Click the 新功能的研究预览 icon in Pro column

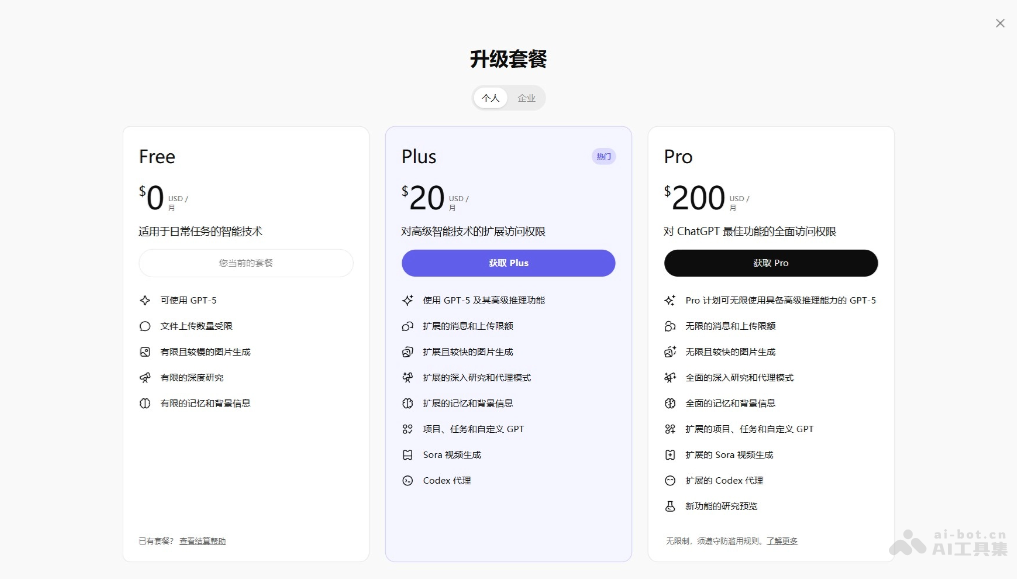(x=670, y=505)
